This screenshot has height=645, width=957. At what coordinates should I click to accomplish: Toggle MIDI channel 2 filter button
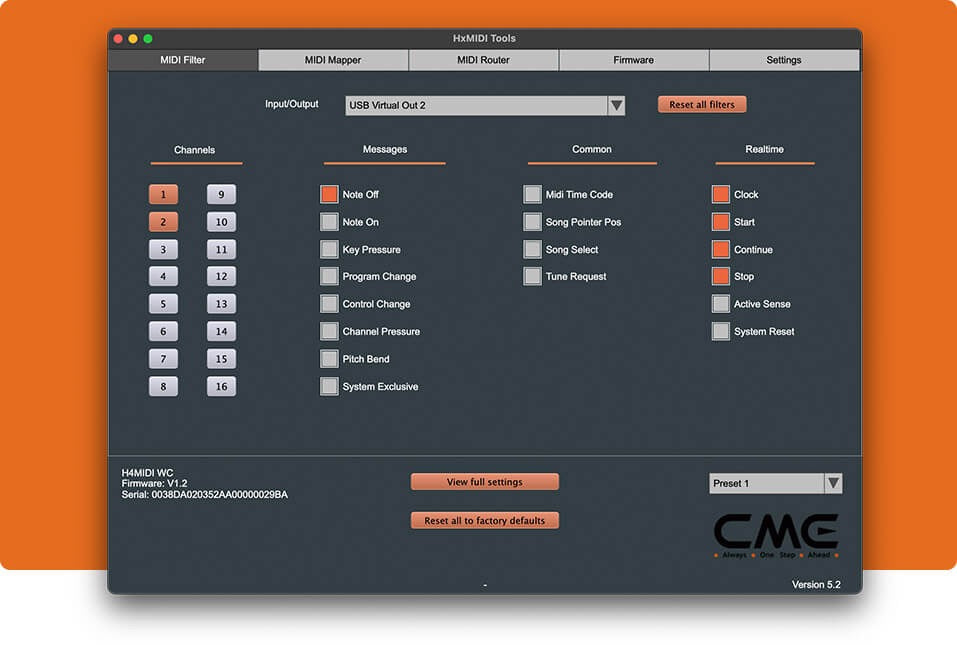tap(163, 222)
